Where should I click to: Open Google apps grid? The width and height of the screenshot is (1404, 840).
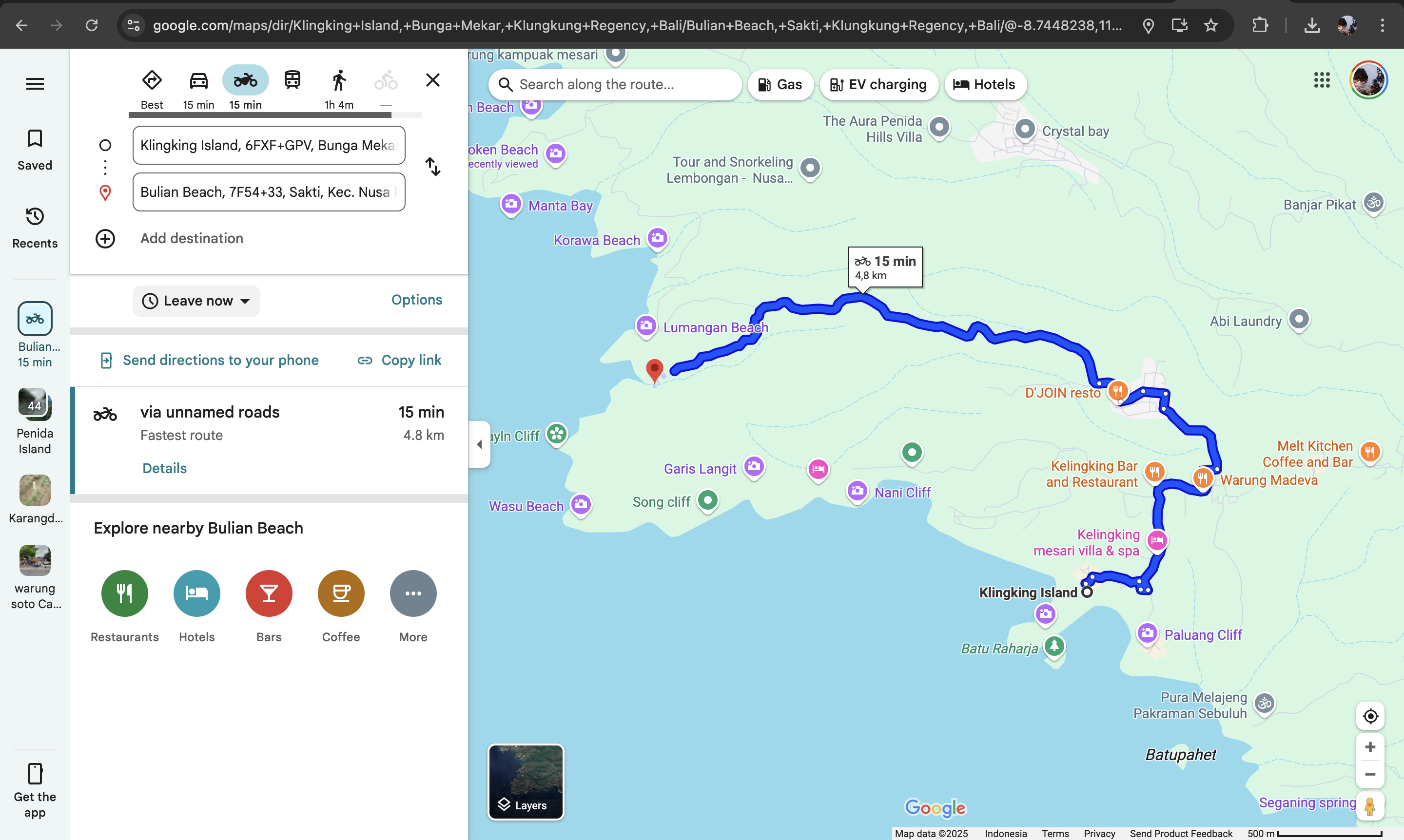[1322, 80]
